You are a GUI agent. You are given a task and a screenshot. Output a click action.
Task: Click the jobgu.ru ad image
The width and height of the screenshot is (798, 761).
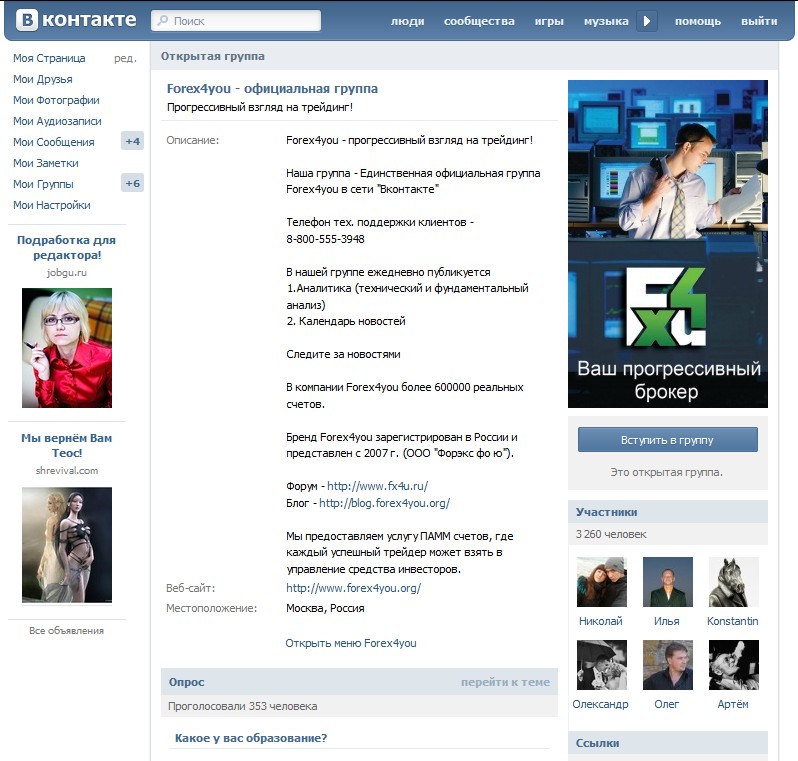coord(67,348)
